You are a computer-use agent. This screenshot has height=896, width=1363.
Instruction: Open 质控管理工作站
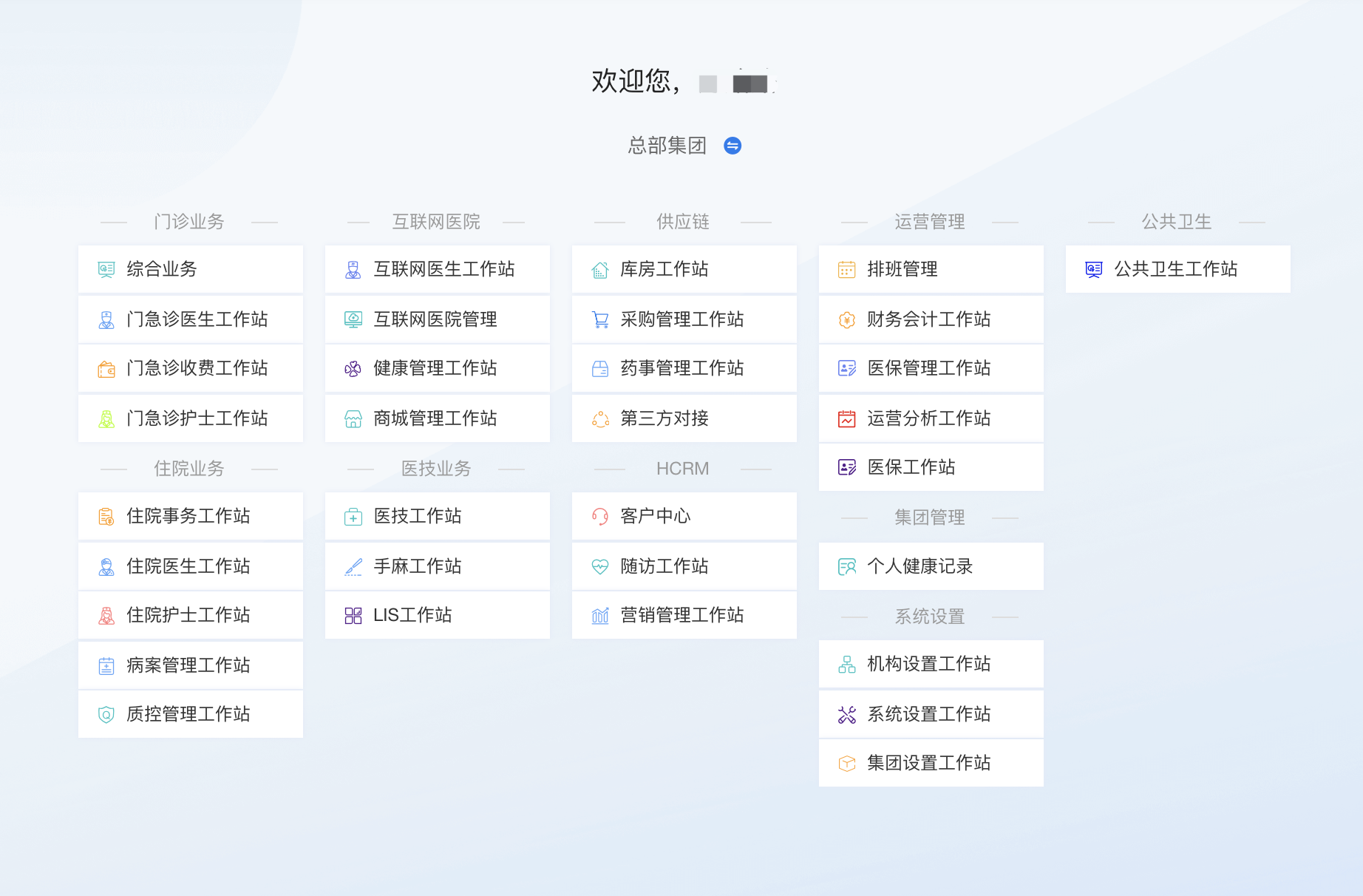(x=191, y=714)
